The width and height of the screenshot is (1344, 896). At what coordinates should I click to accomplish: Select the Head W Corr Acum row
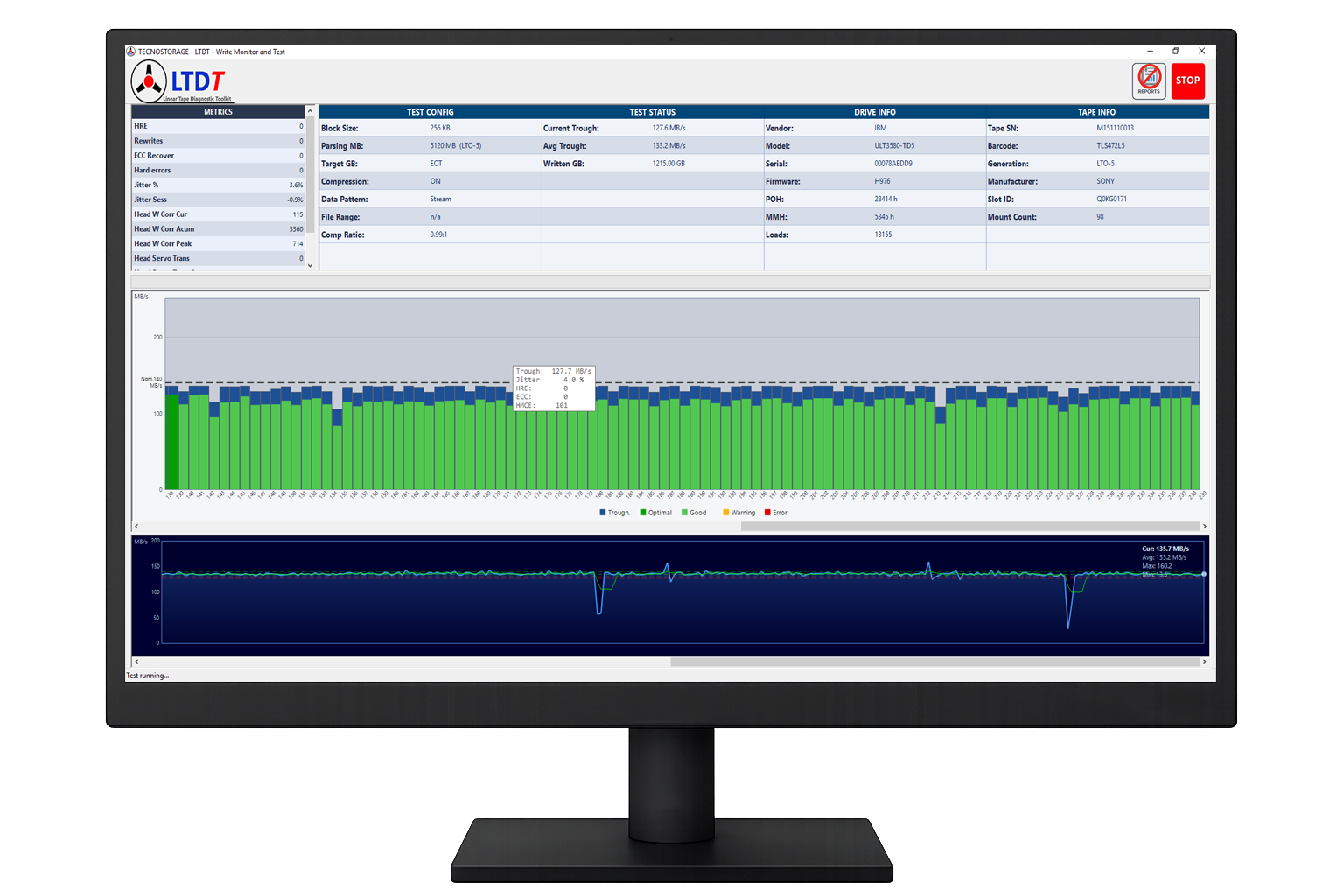218,229
